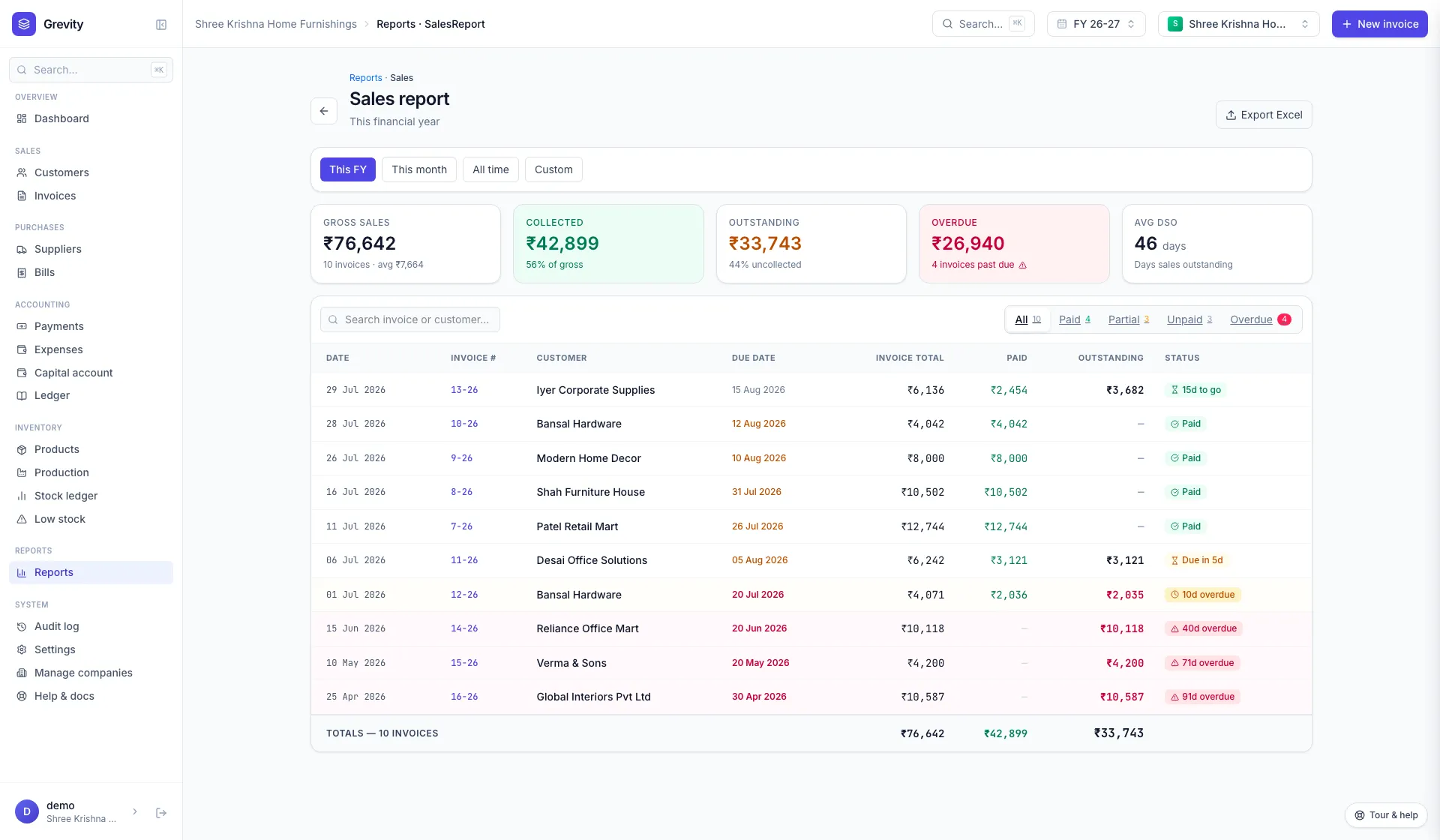Click the logout icon beside demo
The height and width of the screenshot is (840, 1440).
click(161, 812)
